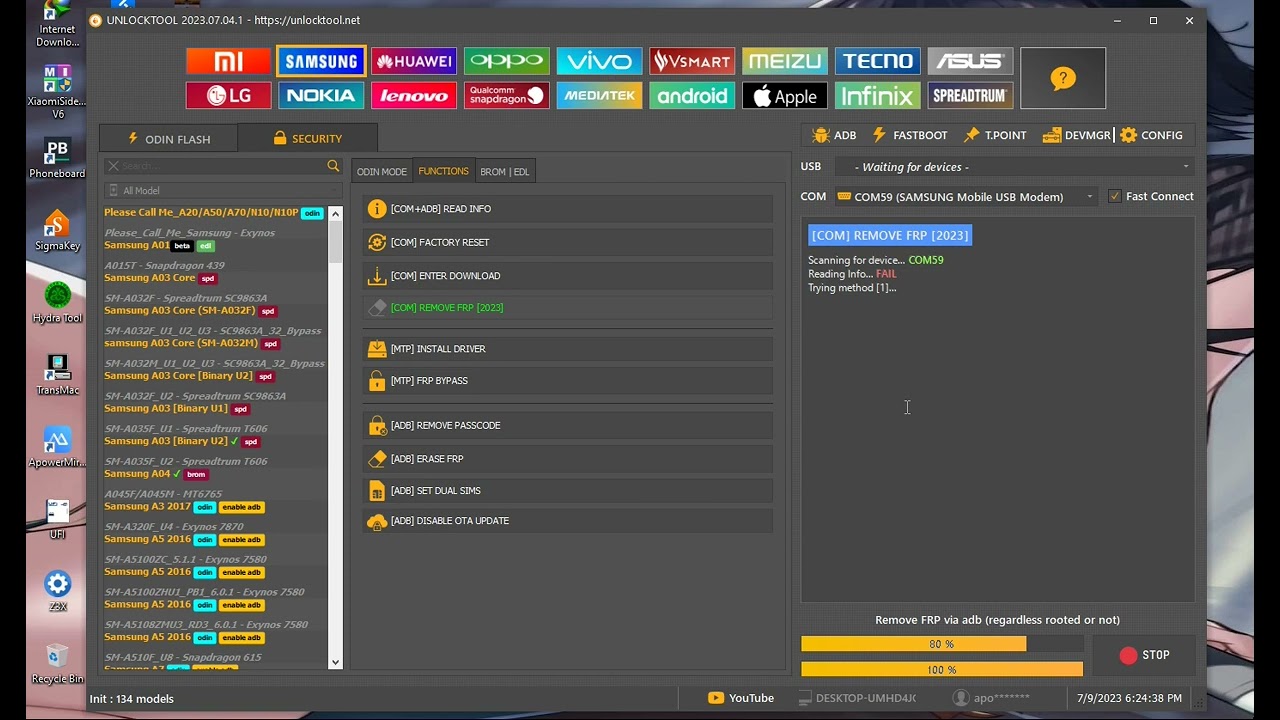This screenshot has width=1280, height=720.
Task: Expand the COM port dropdown
Action: (1090, 197)
